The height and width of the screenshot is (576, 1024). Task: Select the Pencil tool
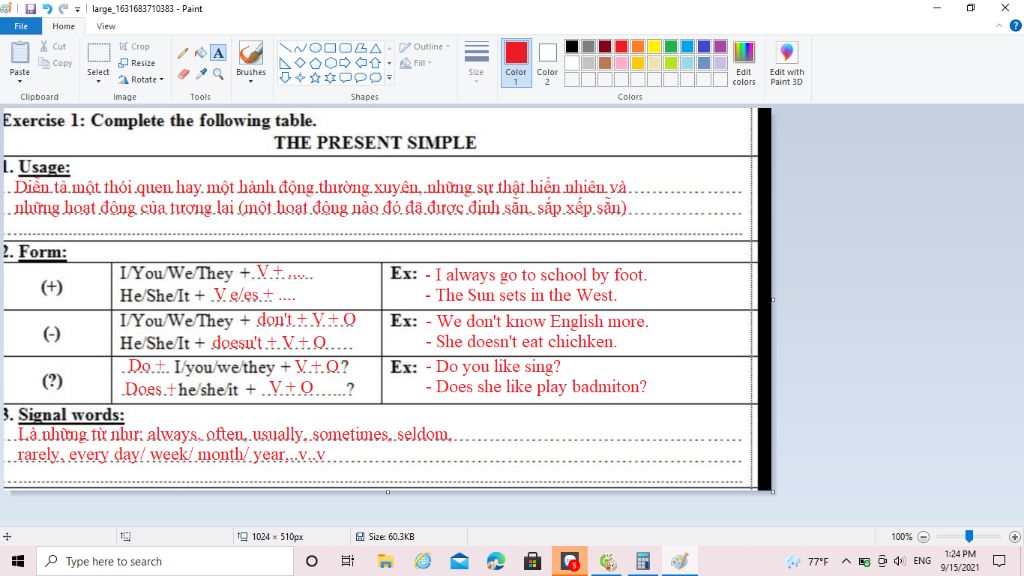pyautogui.click(x=183, y=54)
